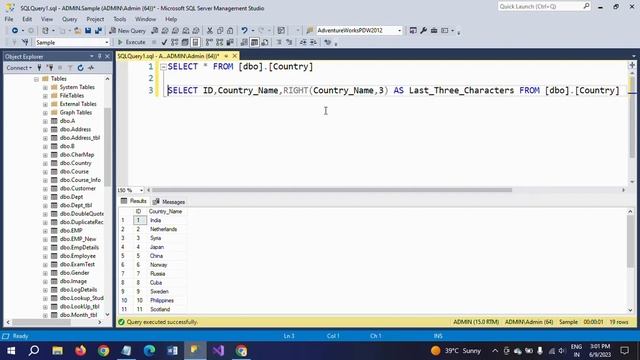Open the Query menu
Screen dimensions: 640x360
[69, 19]
